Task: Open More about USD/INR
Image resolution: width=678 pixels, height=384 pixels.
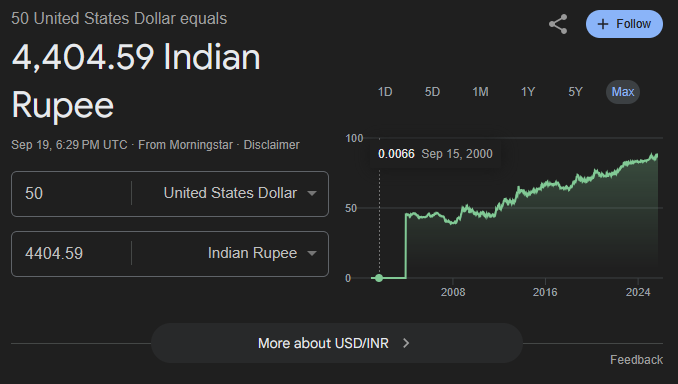Action: click(337, 343)
